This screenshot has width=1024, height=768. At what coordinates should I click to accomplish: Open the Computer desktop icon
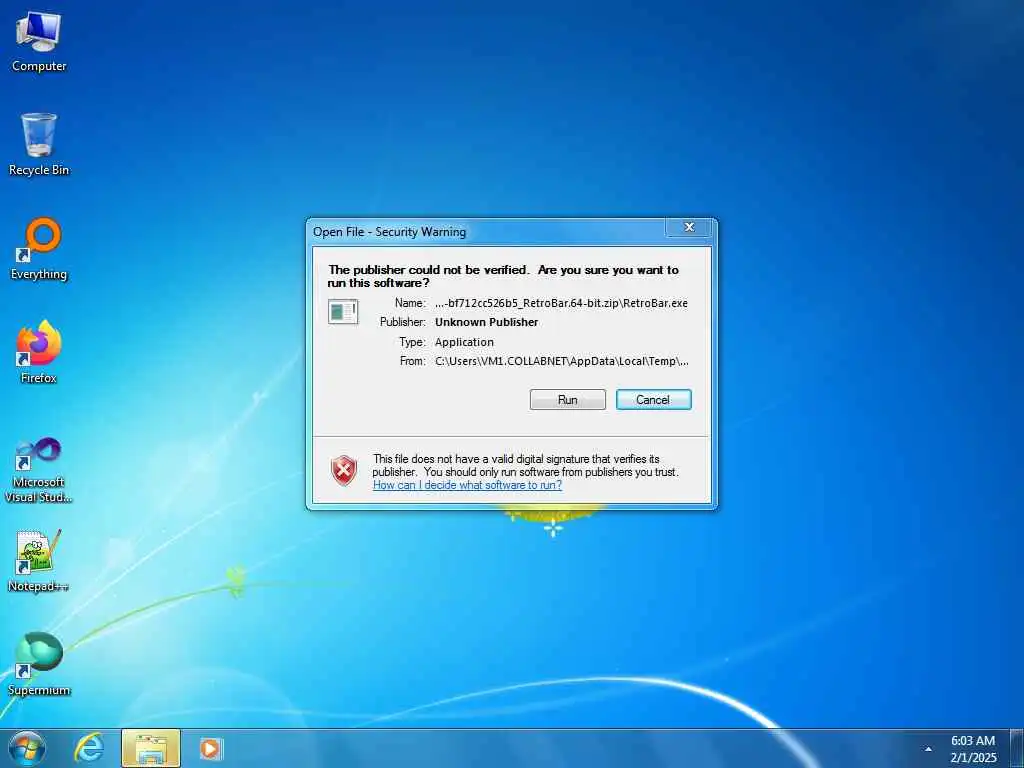39,41
